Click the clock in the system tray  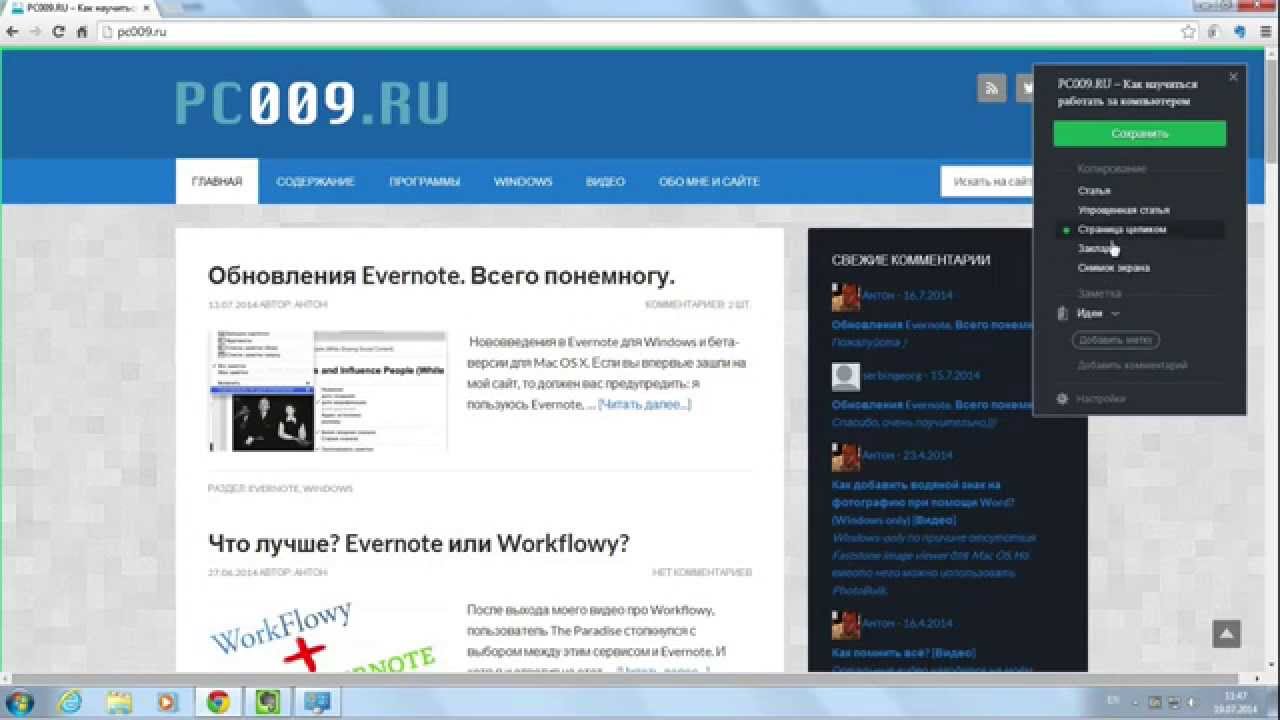click(1236, 702)
